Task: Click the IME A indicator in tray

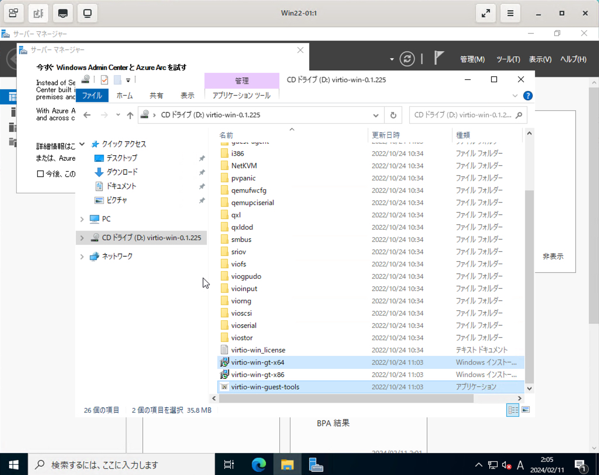Action: click(x=520, y=465)
